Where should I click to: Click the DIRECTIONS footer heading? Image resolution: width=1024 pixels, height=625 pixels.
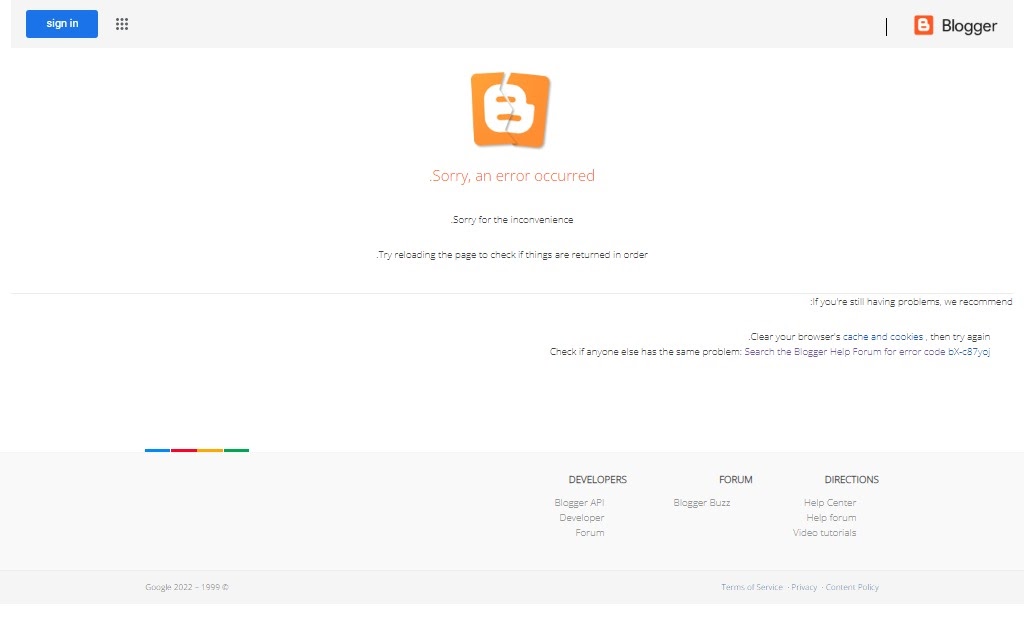pyautogui.click(x=852, y=480)
